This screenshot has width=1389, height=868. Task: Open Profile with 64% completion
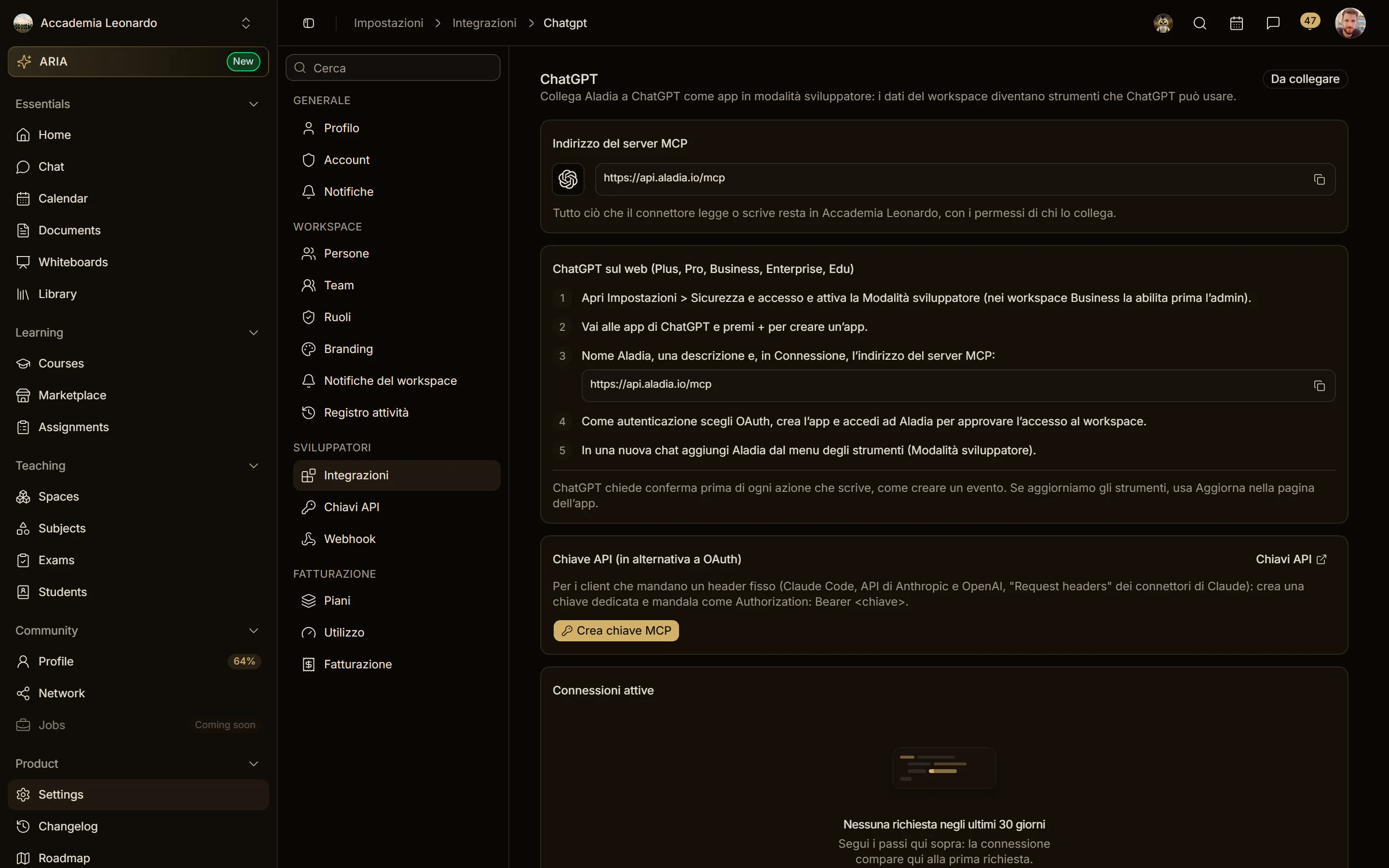pyautogui.click(x=138, y=661)
